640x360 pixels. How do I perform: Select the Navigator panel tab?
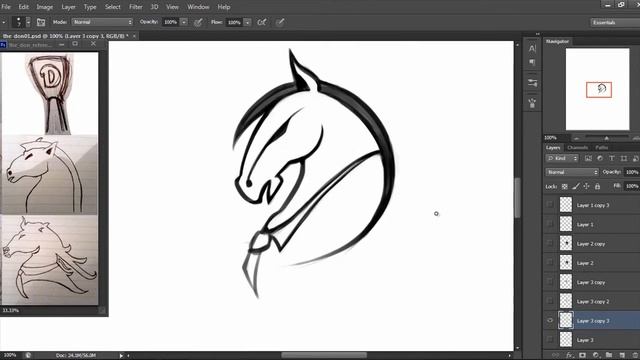(x=557, y=41)
